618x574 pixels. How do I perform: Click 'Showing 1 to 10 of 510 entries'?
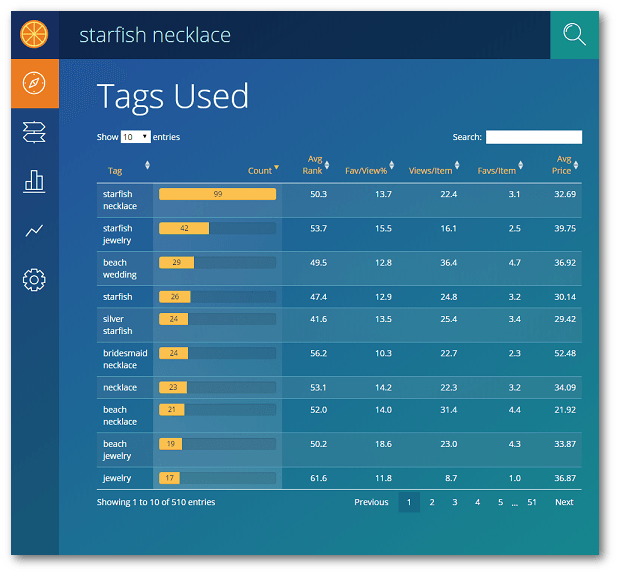point(156,502)
